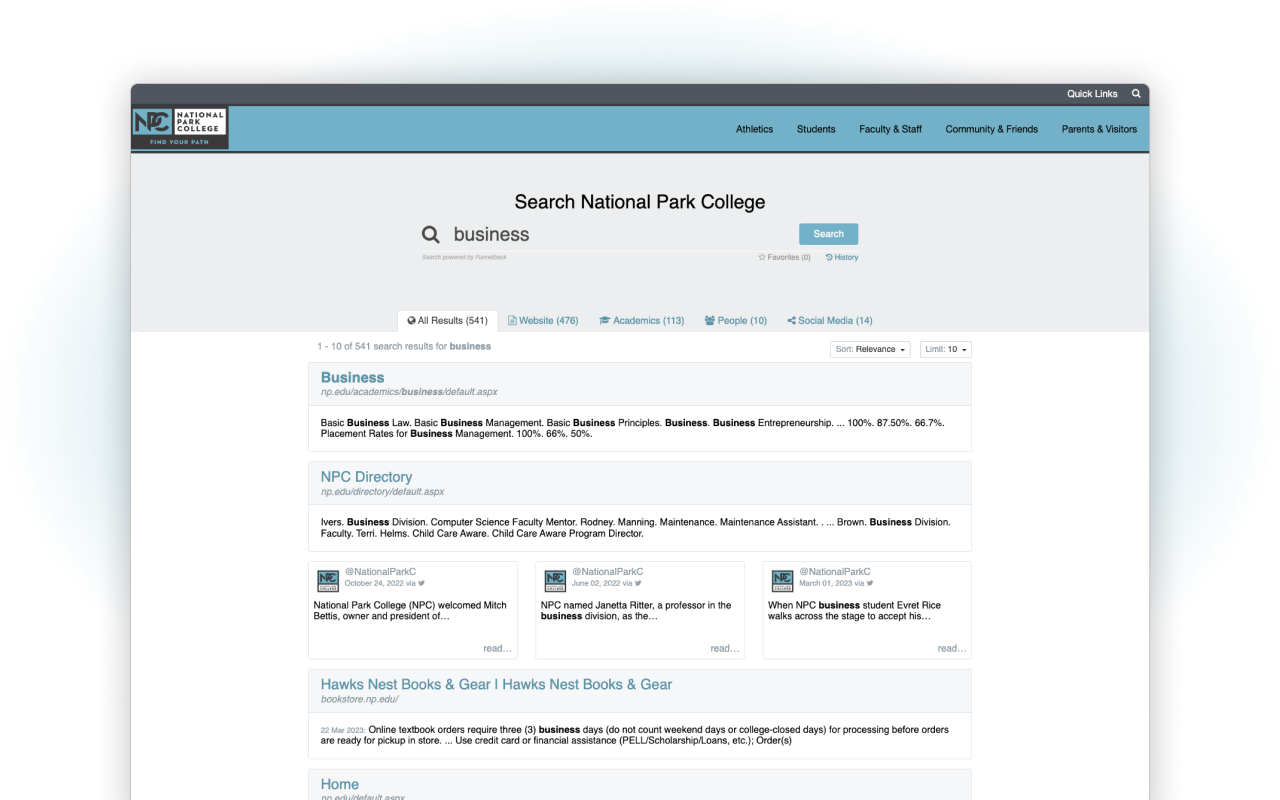1280x800 pixels.
Task: Click the 1 - 10 of 541 results text
Action: 404,346
